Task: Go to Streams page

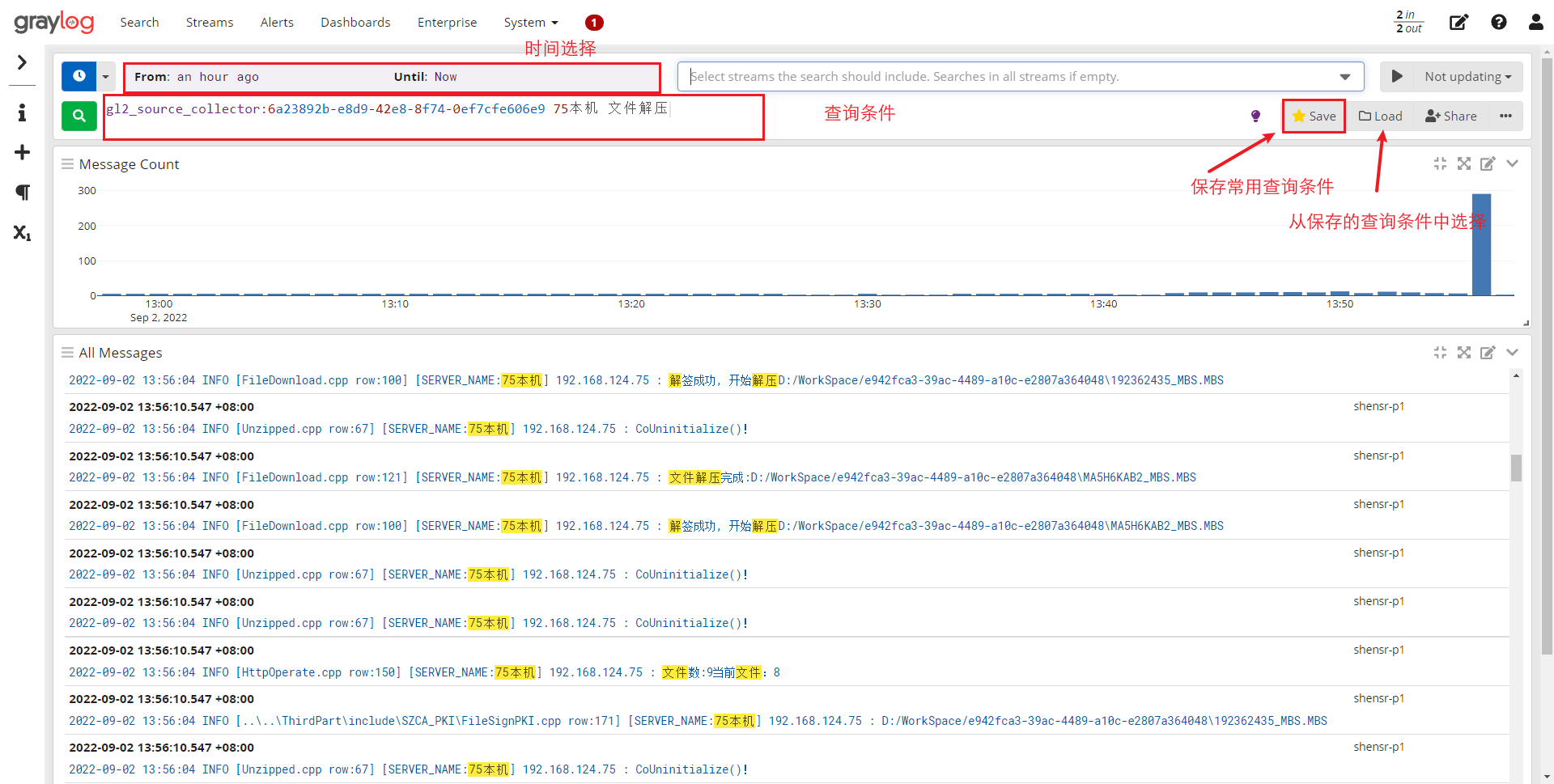Action: pyautogui.click(x=210, y=23)
